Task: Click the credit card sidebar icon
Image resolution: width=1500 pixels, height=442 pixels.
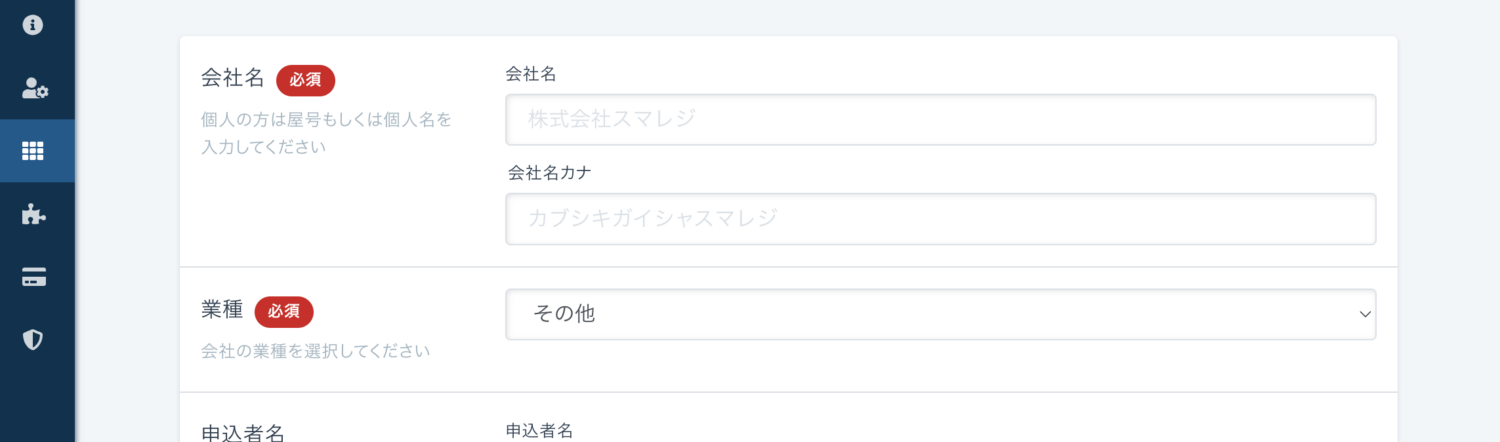Action: (34, 278)
